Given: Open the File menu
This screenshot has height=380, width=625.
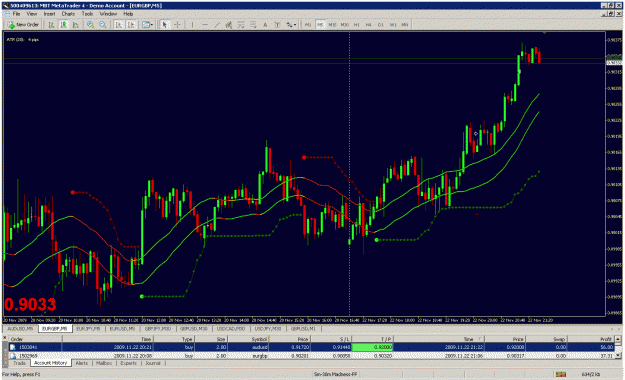Looking at the screenshot, I should click(x=16, y=14).
